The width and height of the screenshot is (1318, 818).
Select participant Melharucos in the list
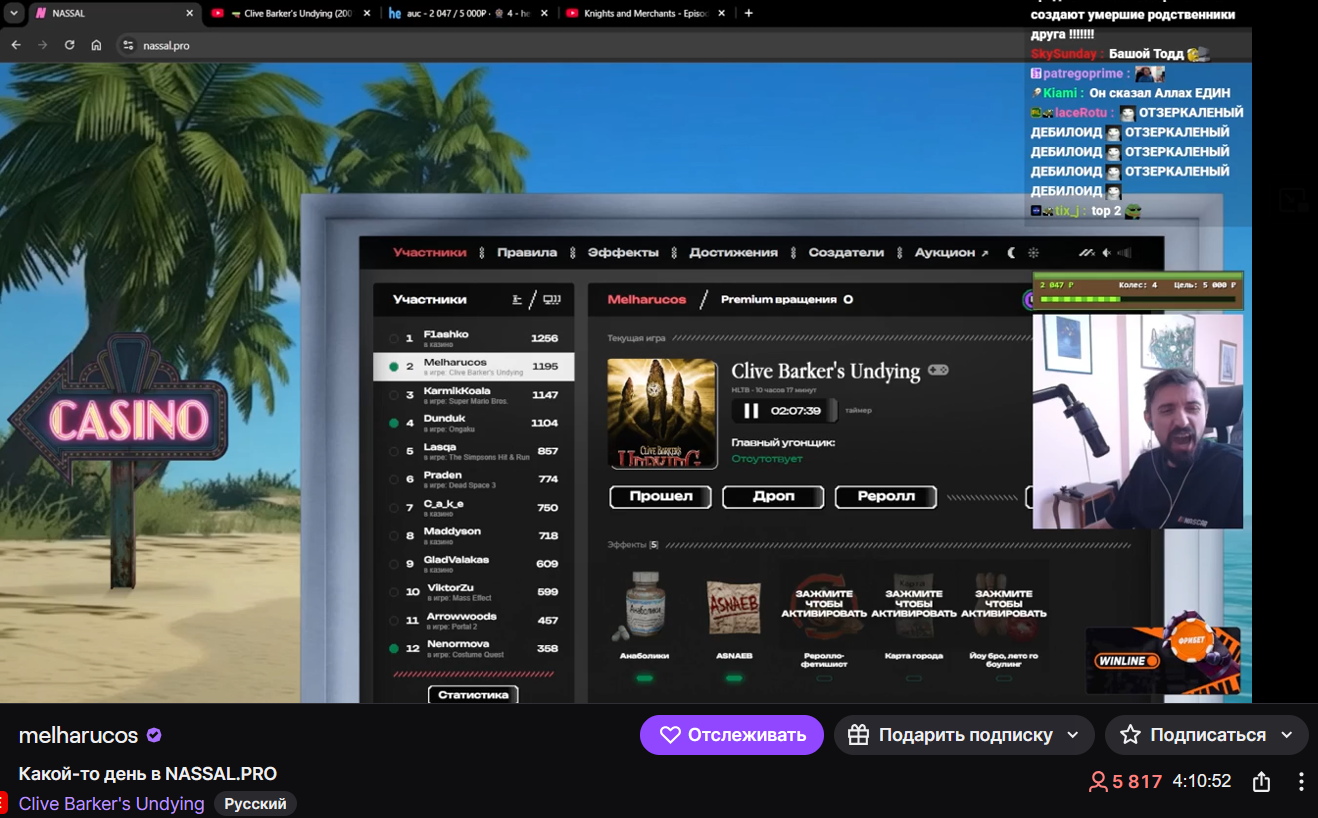click(474, 366)
